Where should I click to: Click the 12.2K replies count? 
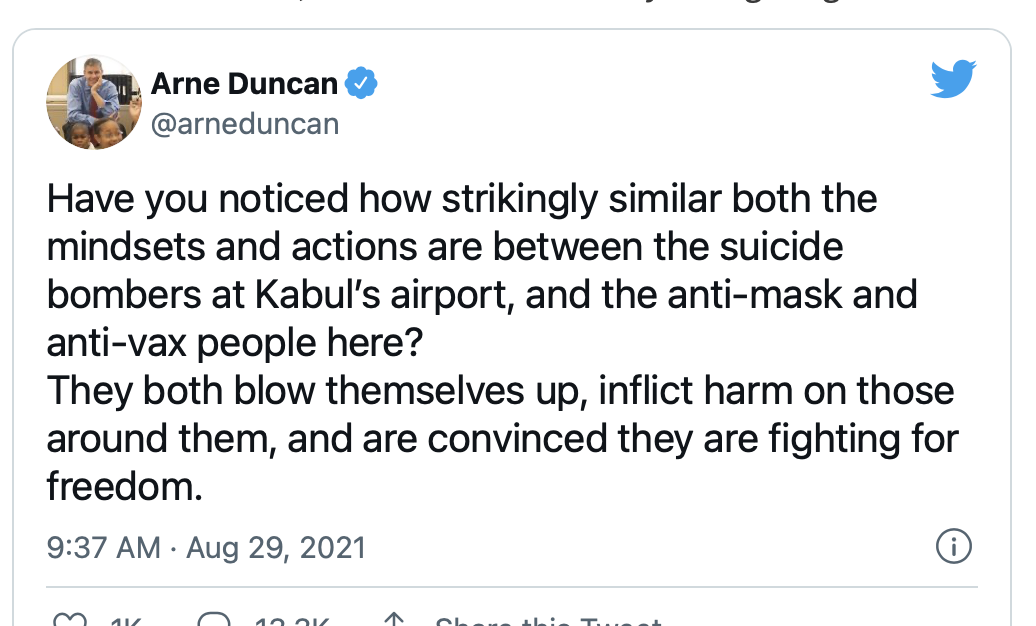[292, 621]
